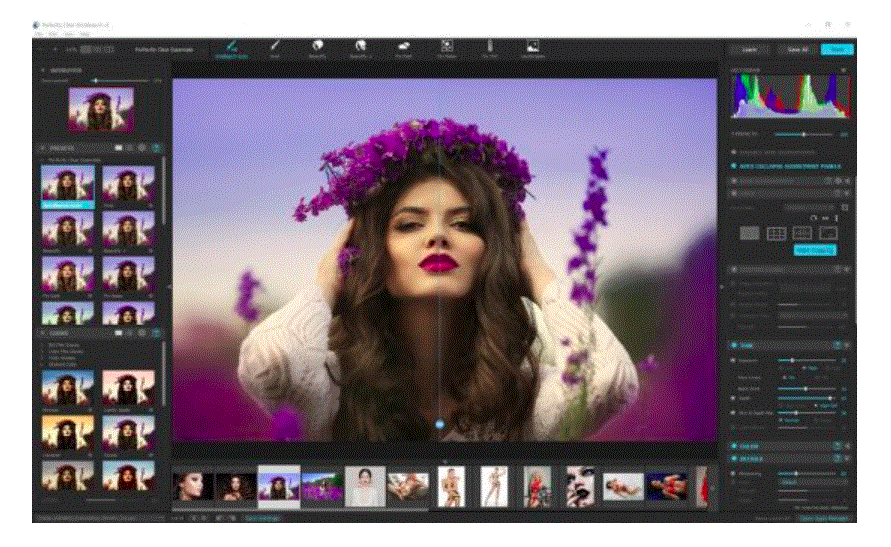This screenshot has height=547, width=891.
Task: Click the blue before/after split handle on image
Action: 439,424
